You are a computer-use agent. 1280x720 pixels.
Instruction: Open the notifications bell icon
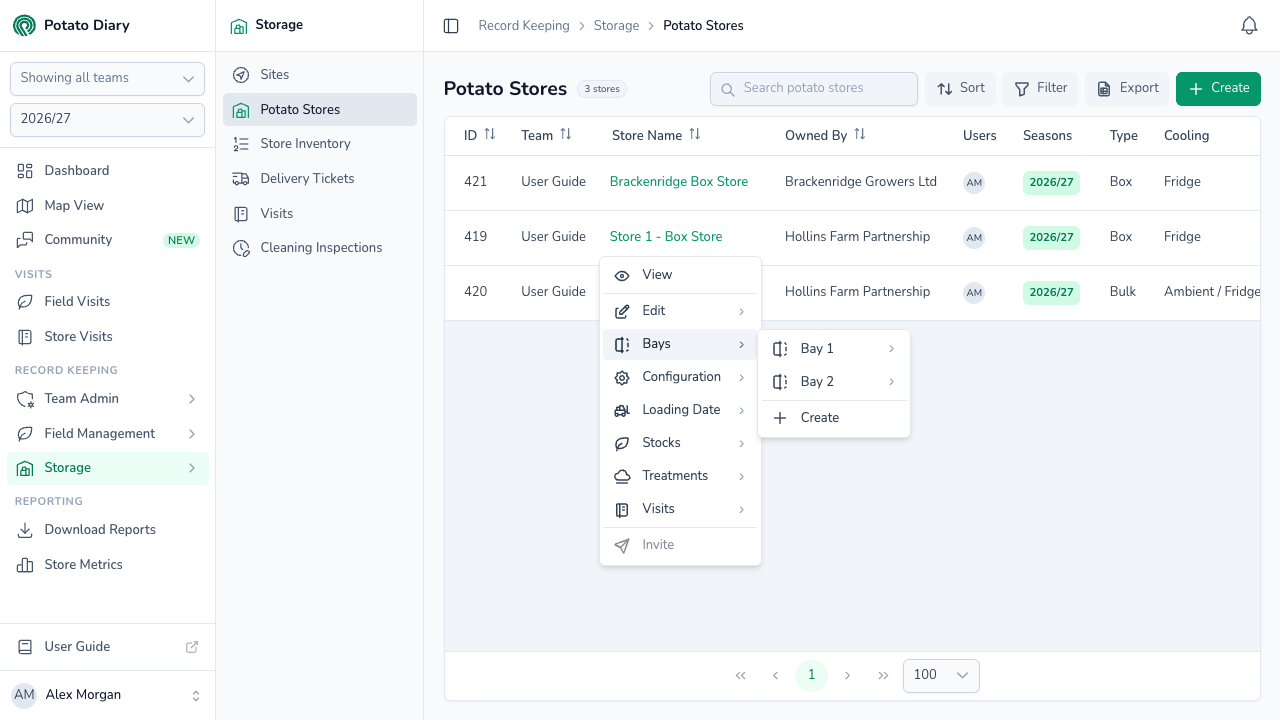tap(1249, 26)
